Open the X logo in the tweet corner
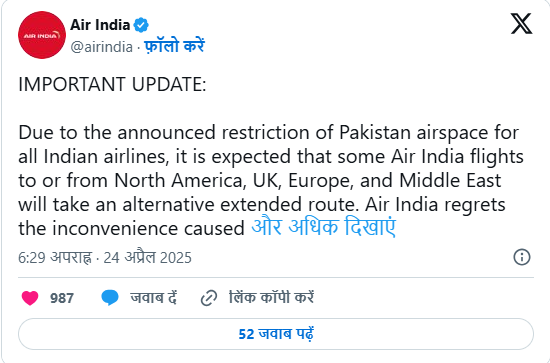 [x=521, y=23]
